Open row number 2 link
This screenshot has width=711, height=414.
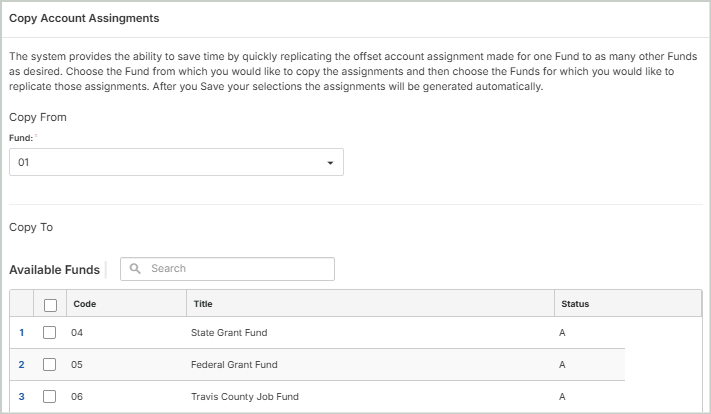click(22, 364)
